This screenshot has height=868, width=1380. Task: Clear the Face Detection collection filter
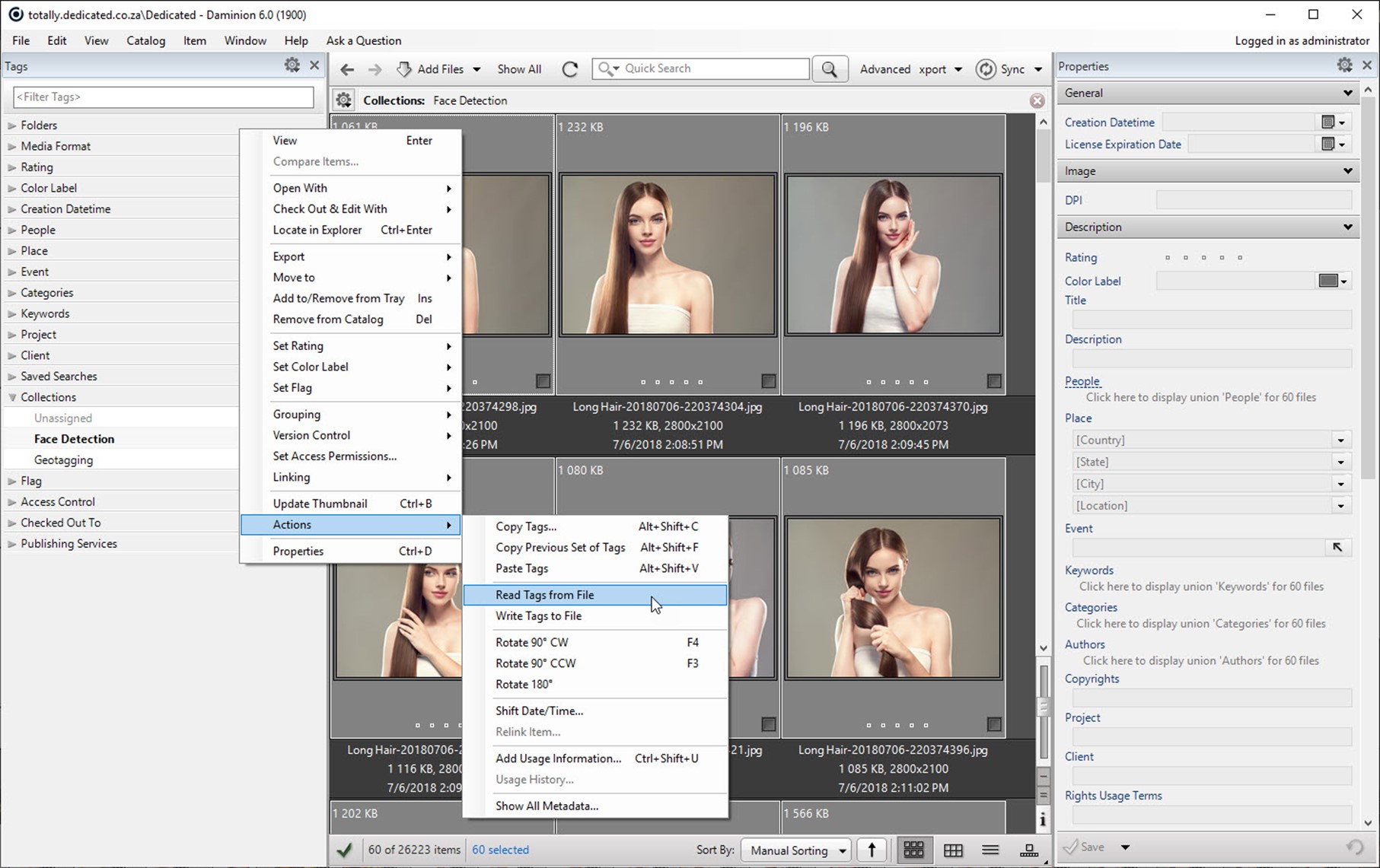1037,100
